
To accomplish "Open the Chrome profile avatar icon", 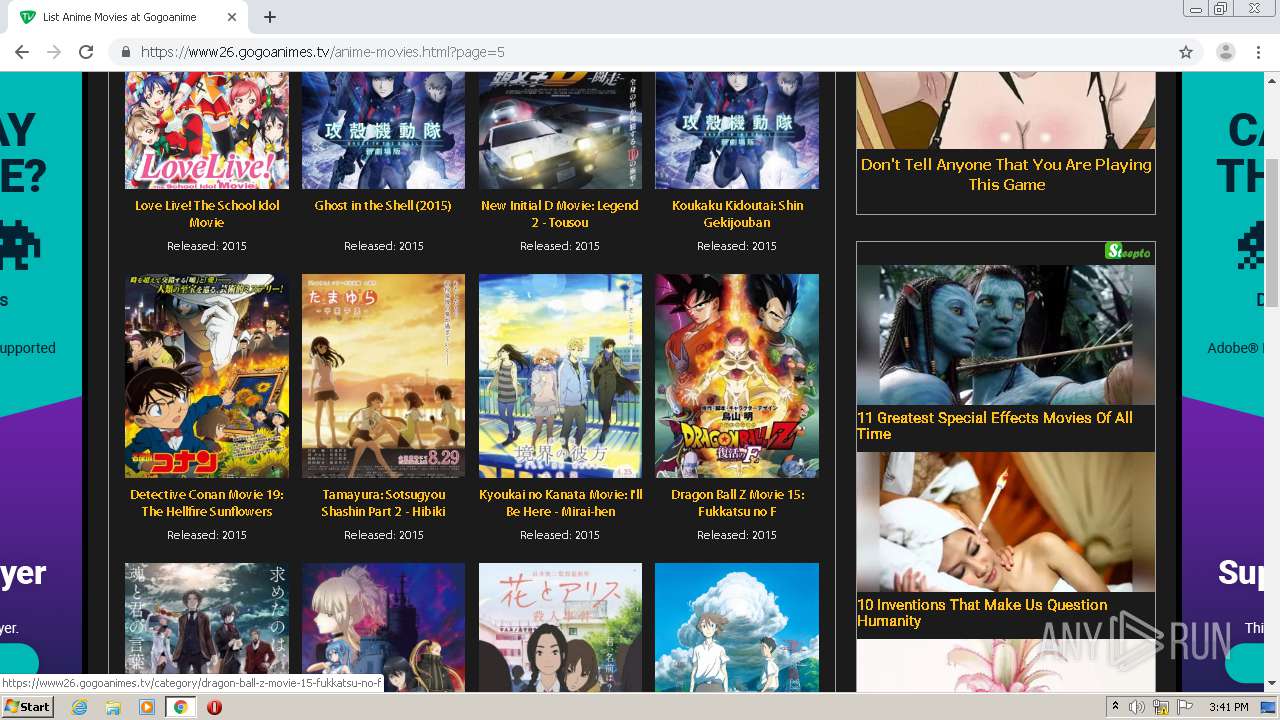I will click(1226, 52).
